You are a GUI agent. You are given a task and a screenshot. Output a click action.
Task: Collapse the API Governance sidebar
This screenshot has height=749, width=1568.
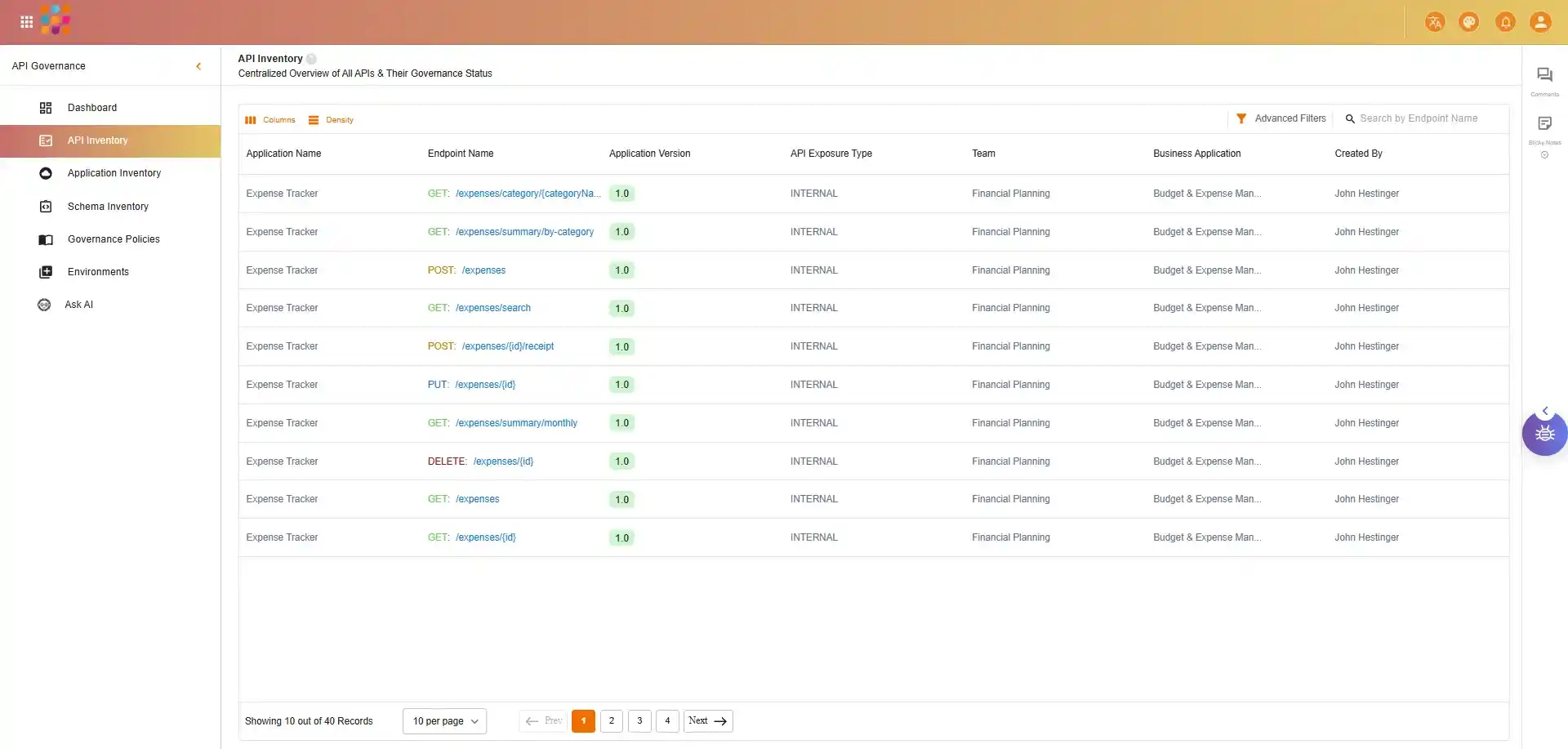click(198, 66)
